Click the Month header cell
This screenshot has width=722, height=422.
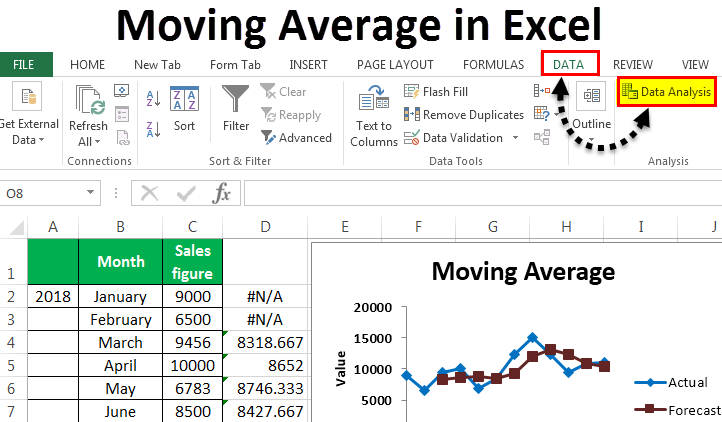[x=121, y=261]
